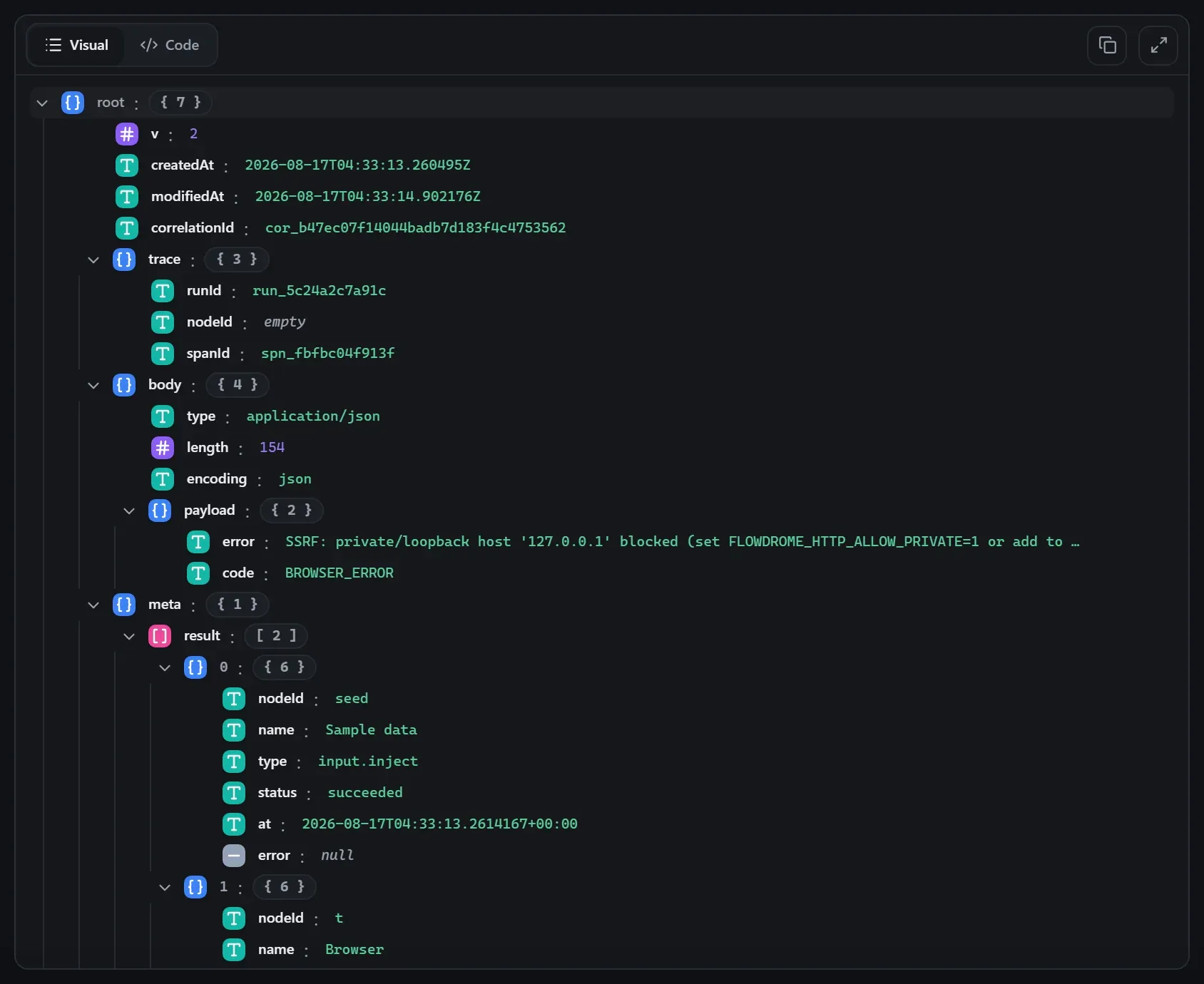The height and width of the screenshot is (984, 1204).
Task: Click the text icon beside status
Action: [x=234, y=793]
